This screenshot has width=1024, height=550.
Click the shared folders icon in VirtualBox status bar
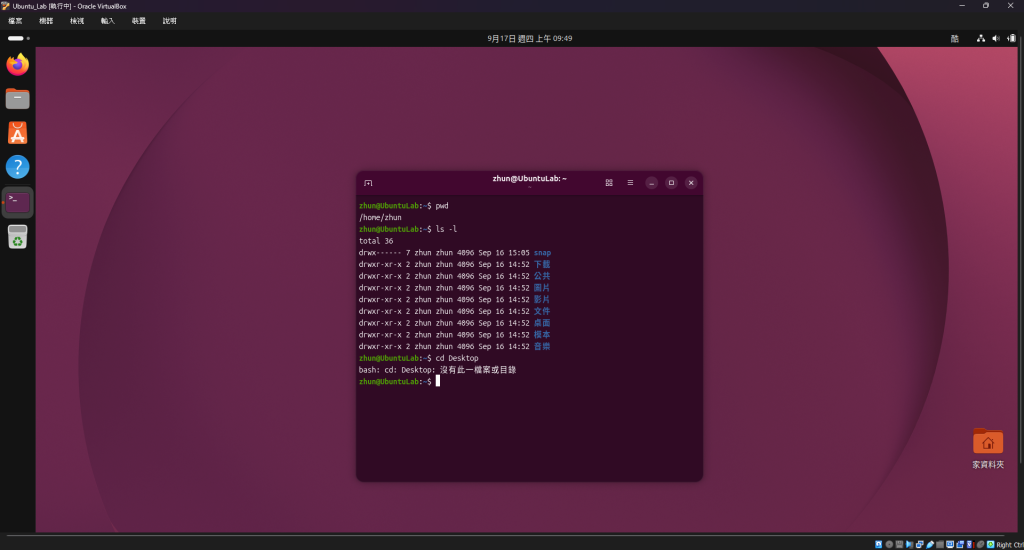940,544
